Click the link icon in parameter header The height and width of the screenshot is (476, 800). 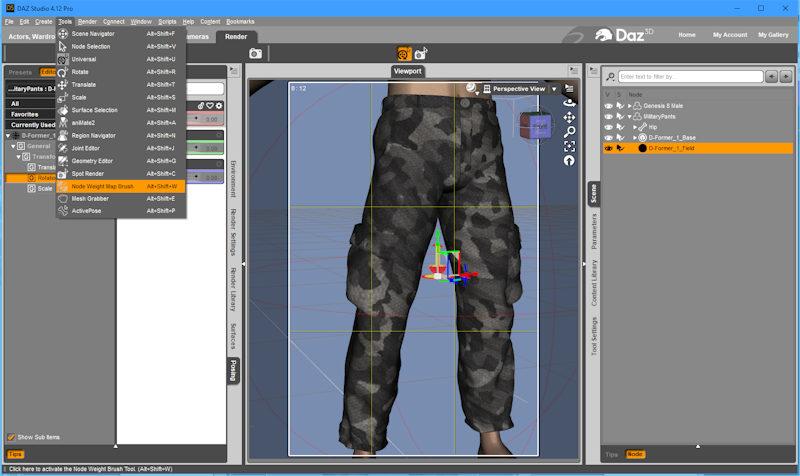tap(201, 106)
